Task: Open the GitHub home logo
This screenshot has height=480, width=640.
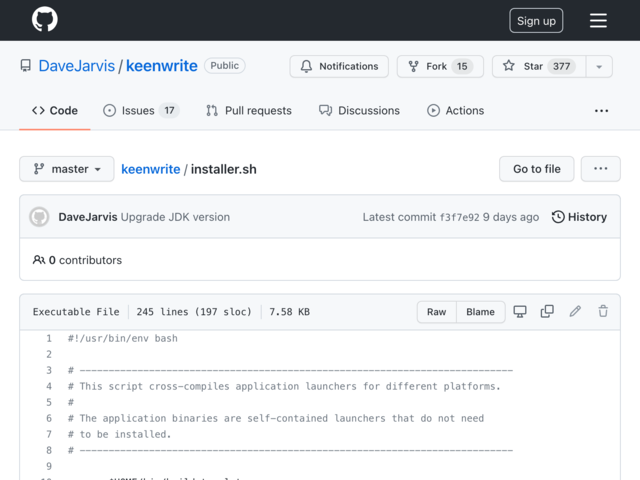Action: click(44, 20)
